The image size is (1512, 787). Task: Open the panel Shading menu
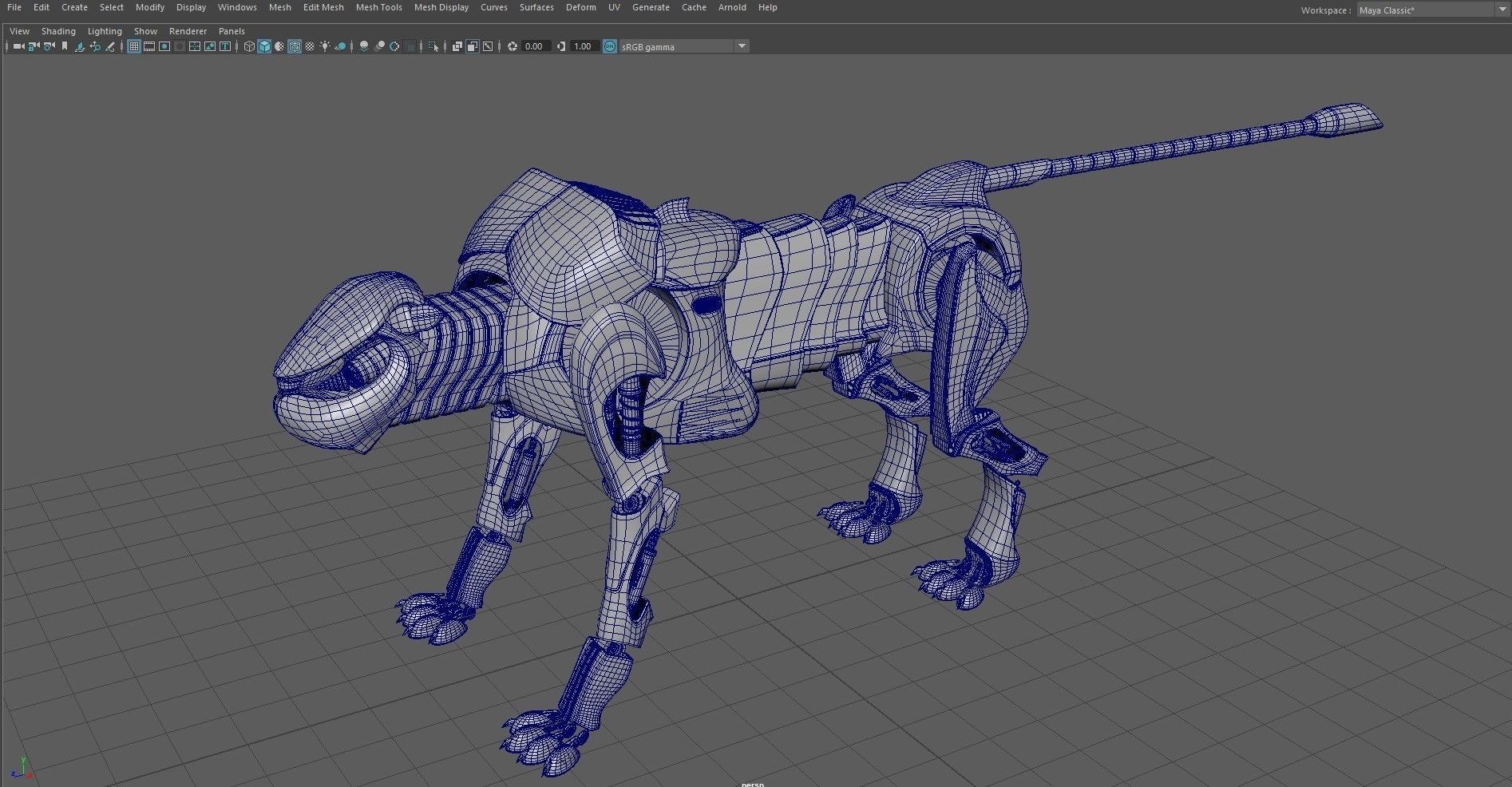[58, 31]
